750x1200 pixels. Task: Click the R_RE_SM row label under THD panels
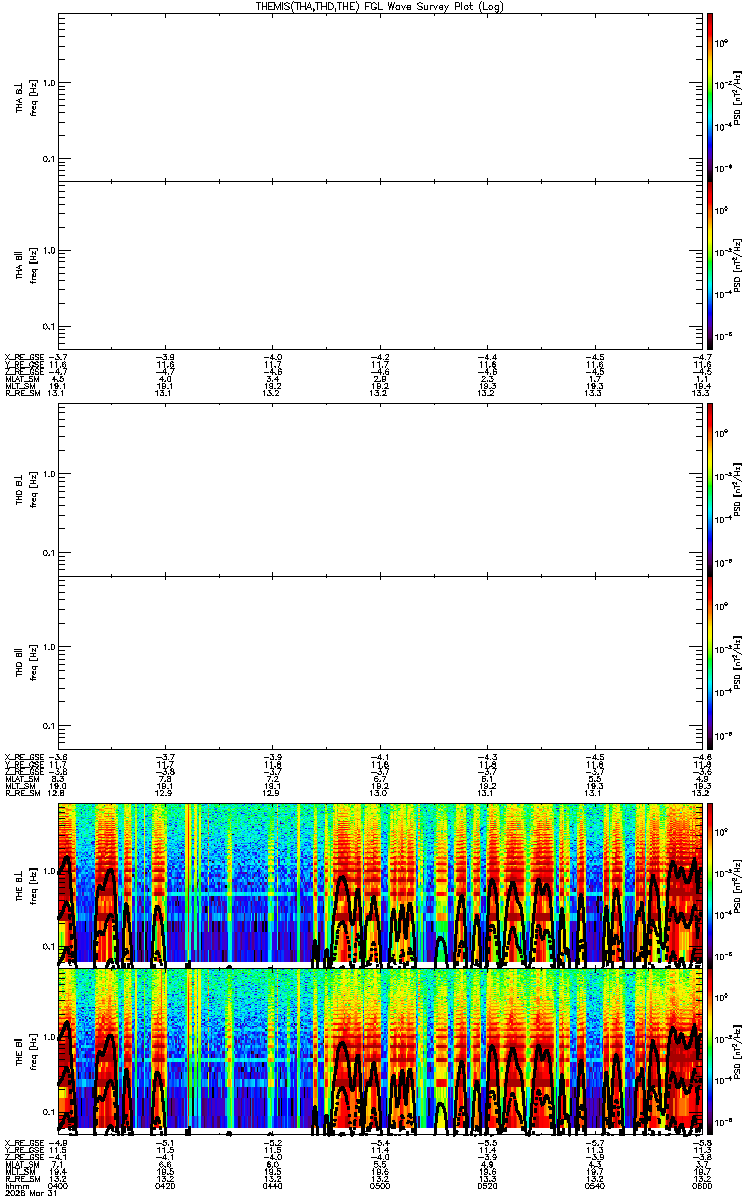(x=22, y=792)
